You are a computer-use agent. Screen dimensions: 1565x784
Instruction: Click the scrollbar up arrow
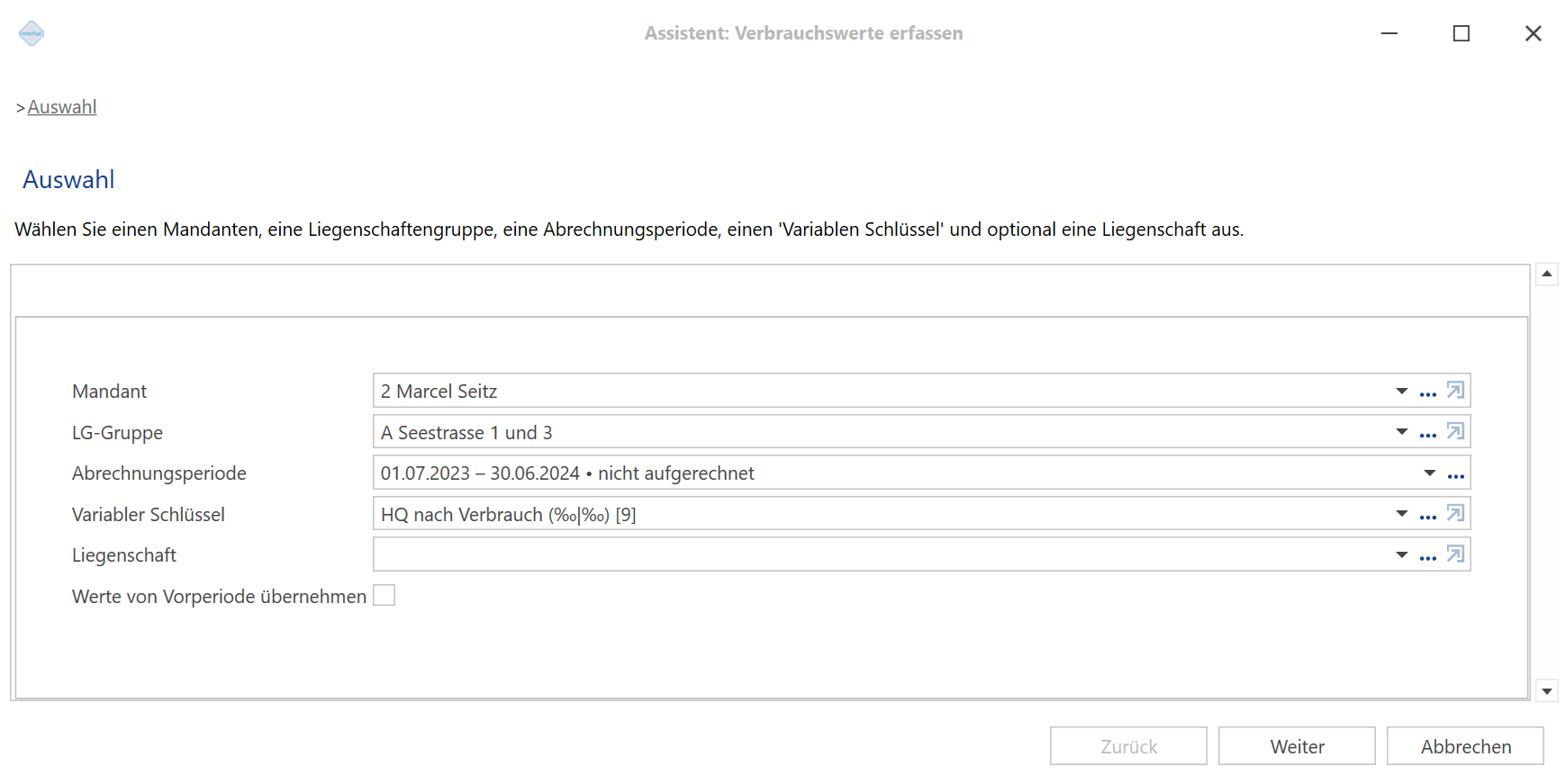(1547, 274)
